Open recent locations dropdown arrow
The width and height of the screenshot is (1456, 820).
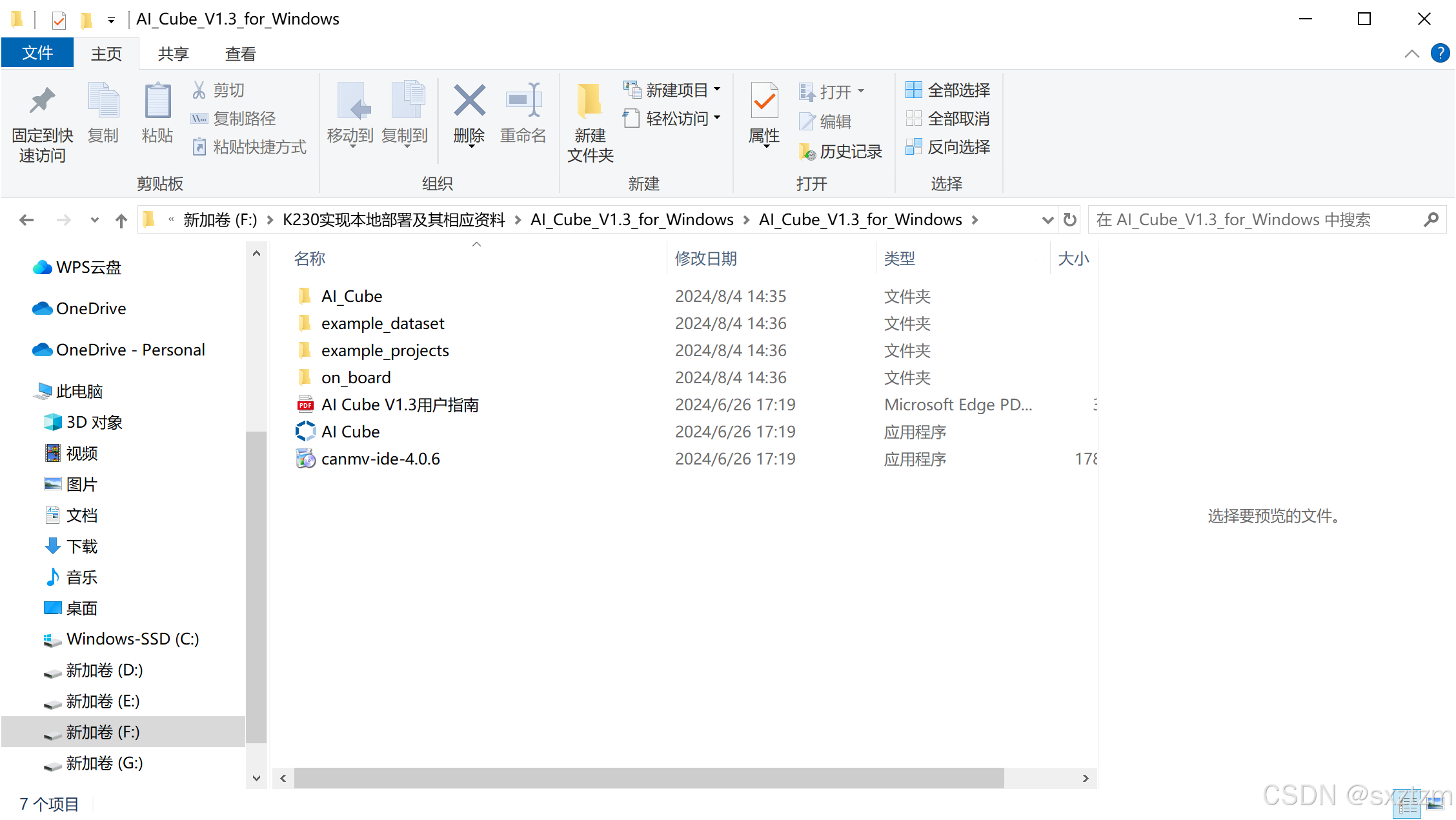click(x=95, y=220)
